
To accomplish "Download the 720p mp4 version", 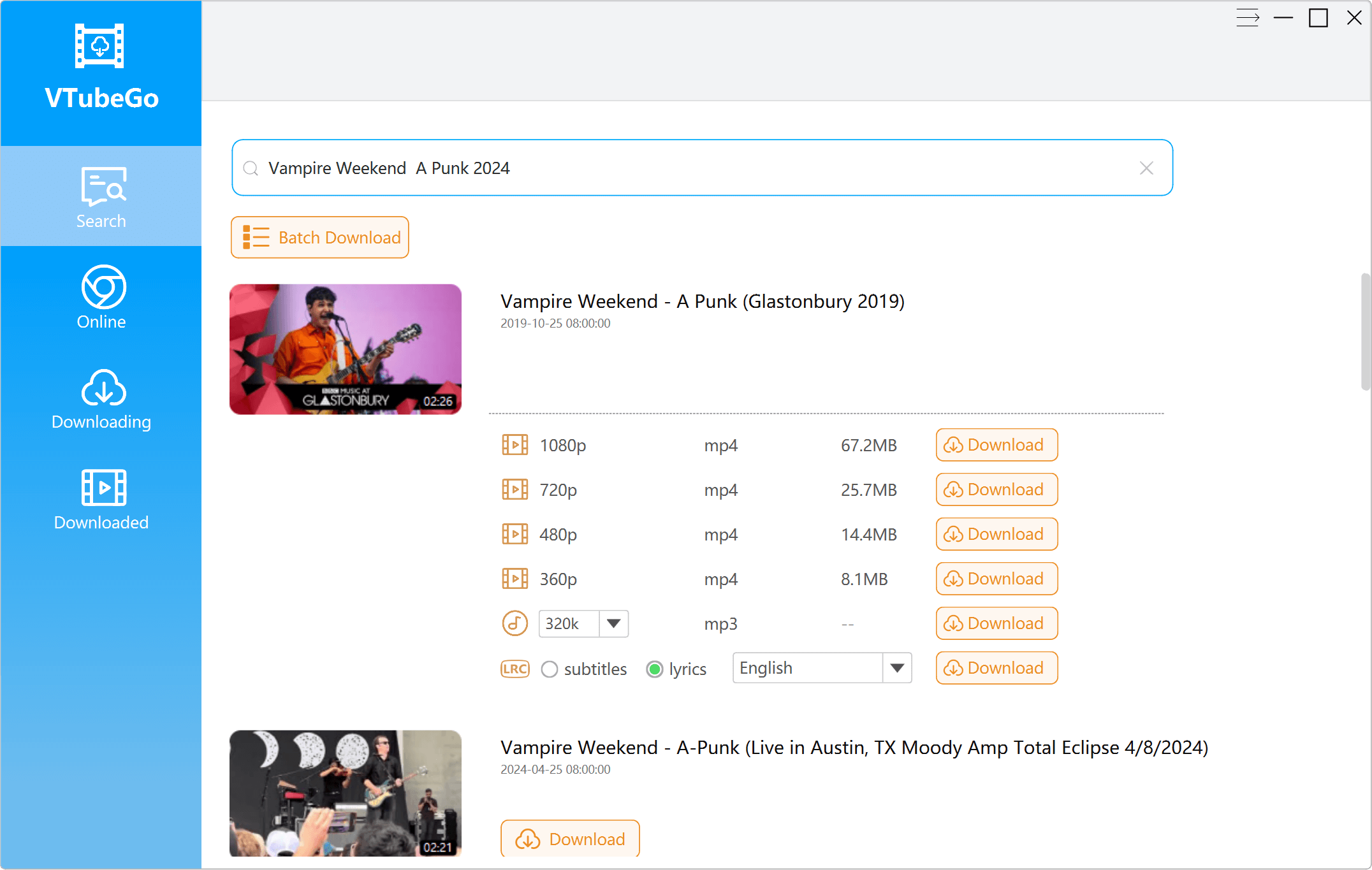I will [996, 489].
